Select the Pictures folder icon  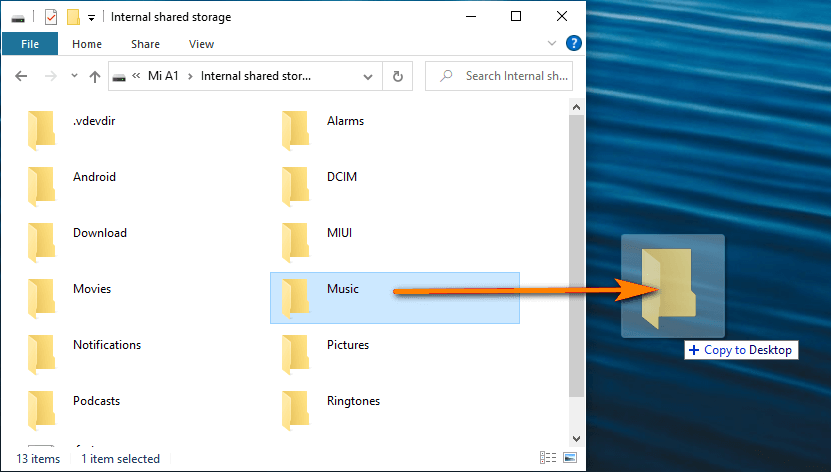pos(295,355)
